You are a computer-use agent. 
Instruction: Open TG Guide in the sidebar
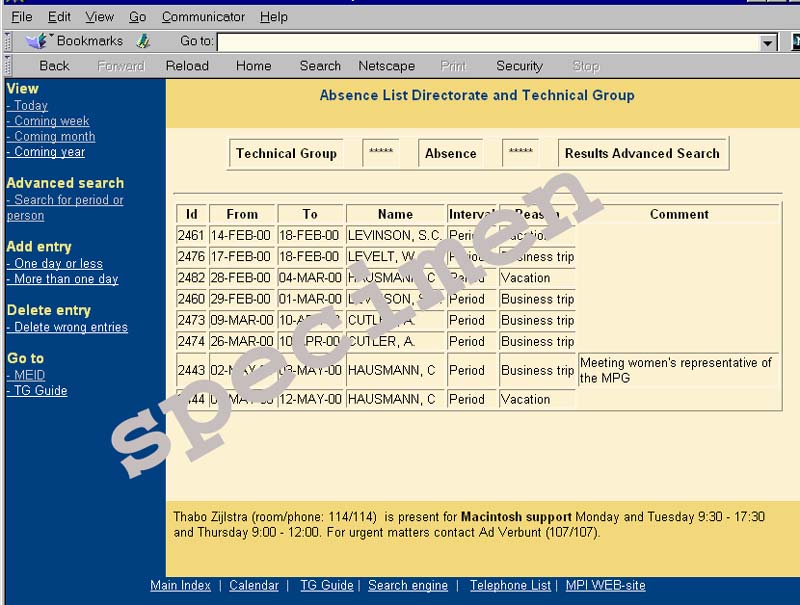pyautogui.click(x=37, y=391)
